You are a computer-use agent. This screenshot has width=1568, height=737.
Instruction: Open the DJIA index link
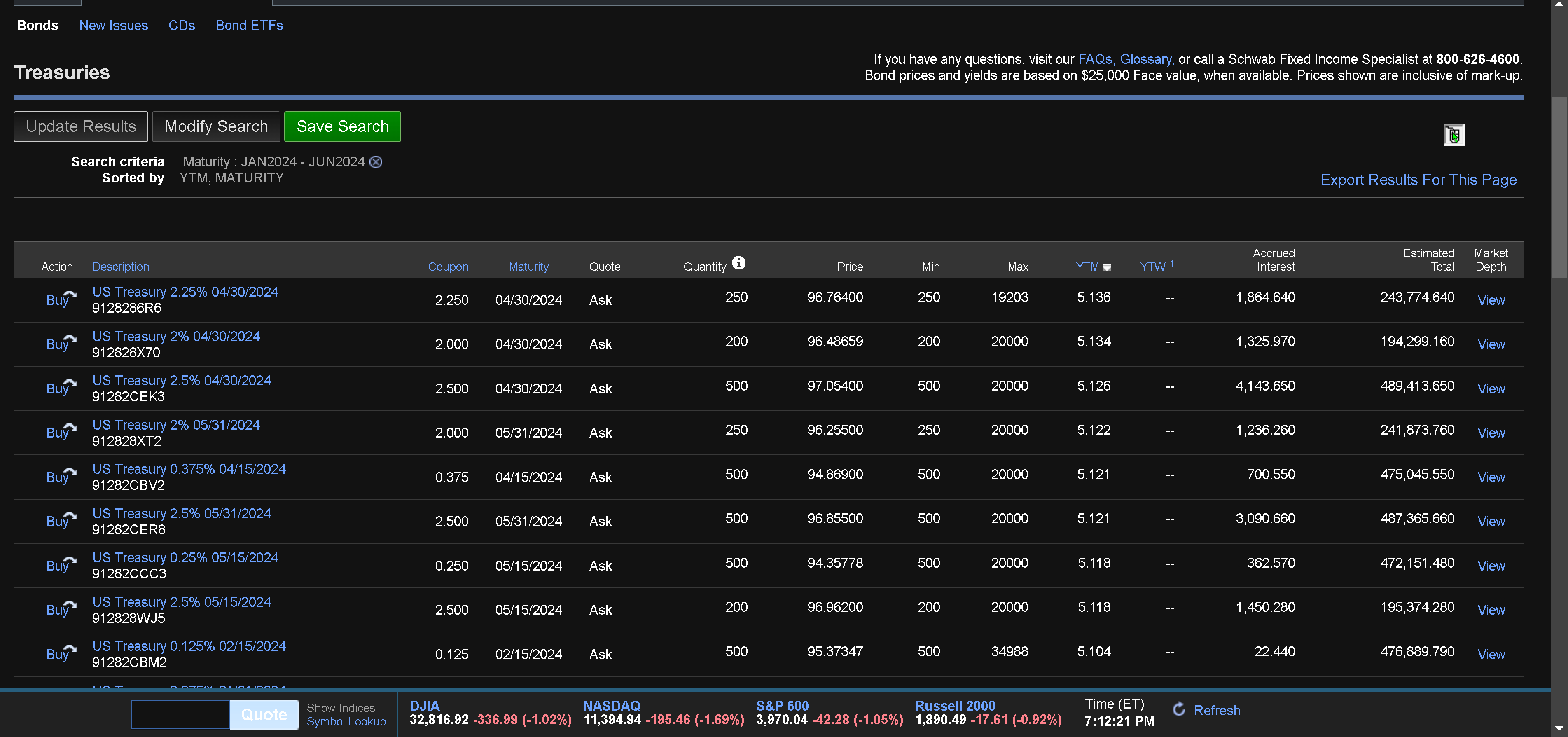pos(424,706)
